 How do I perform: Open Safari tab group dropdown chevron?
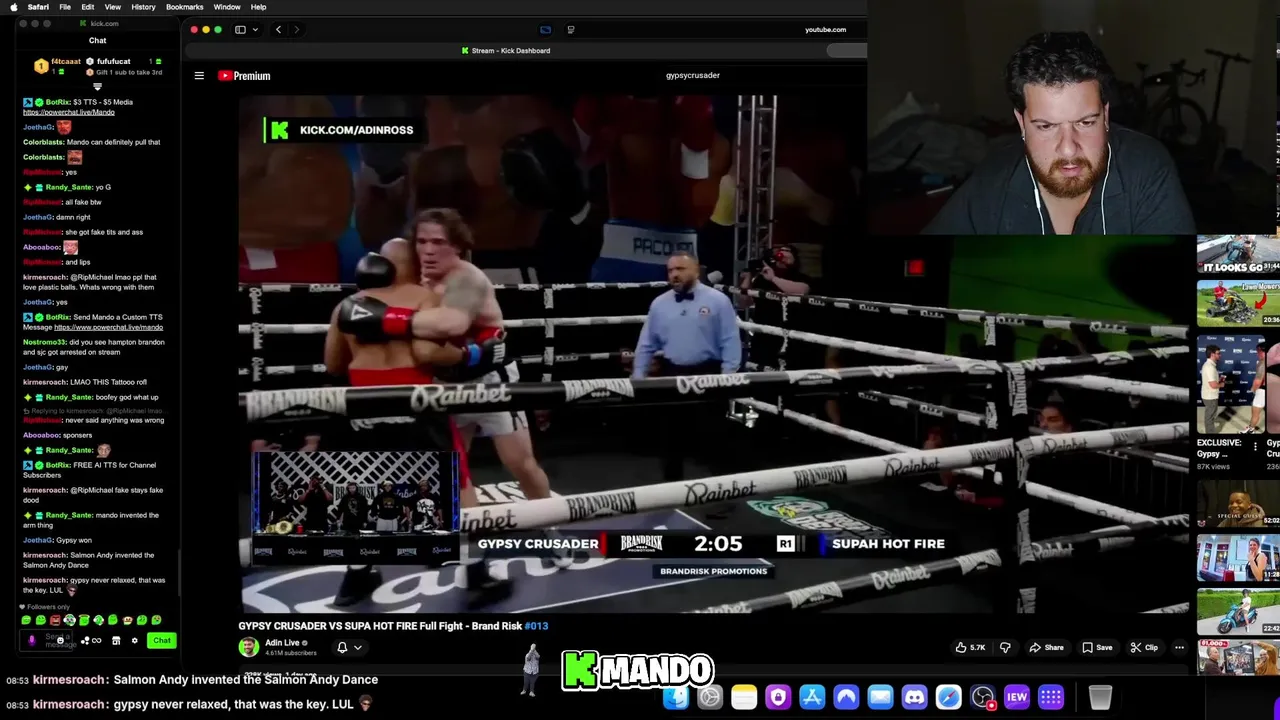pyautogui.click(x=255, y=29)
